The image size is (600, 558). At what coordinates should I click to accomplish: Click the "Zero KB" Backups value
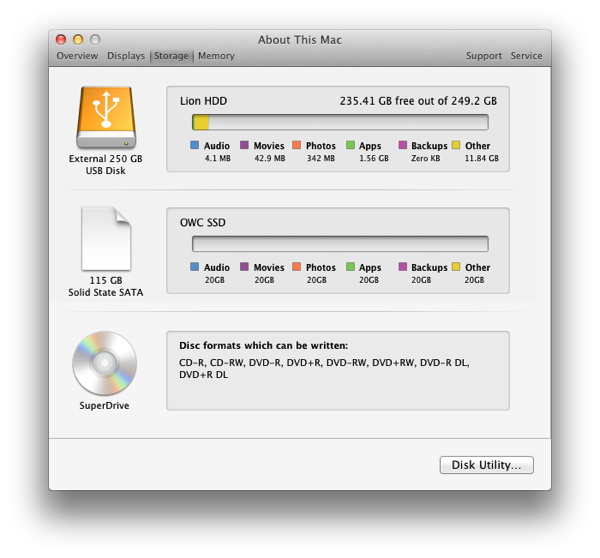426,158
